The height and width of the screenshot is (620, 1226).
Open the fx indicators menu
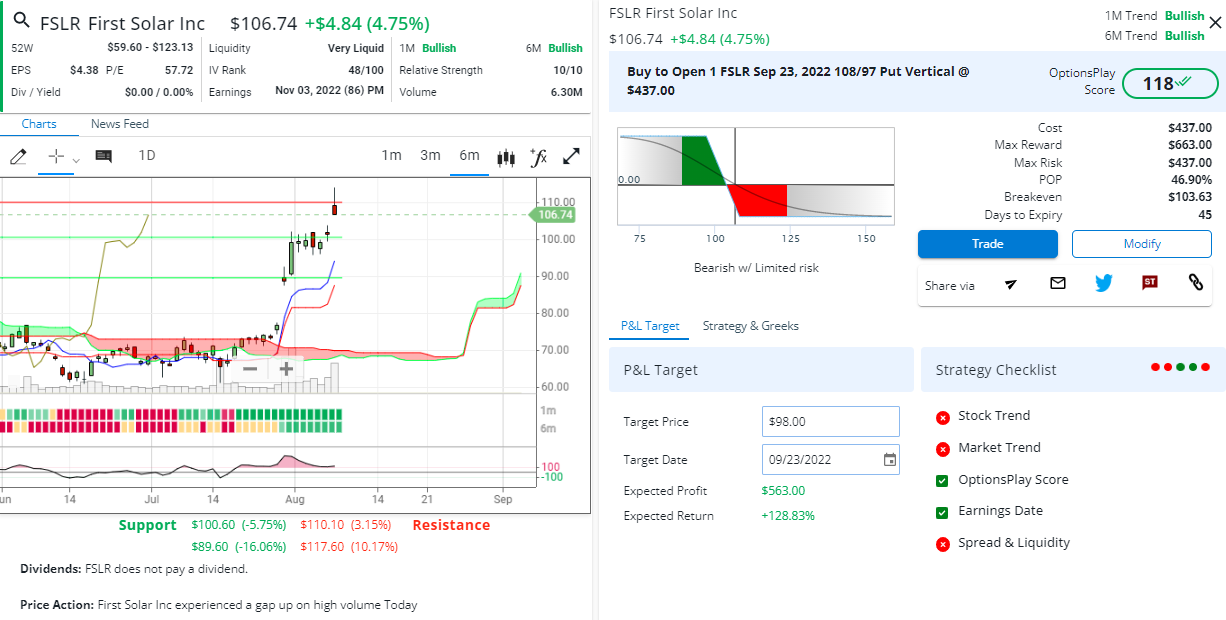[x=538, y=156]
